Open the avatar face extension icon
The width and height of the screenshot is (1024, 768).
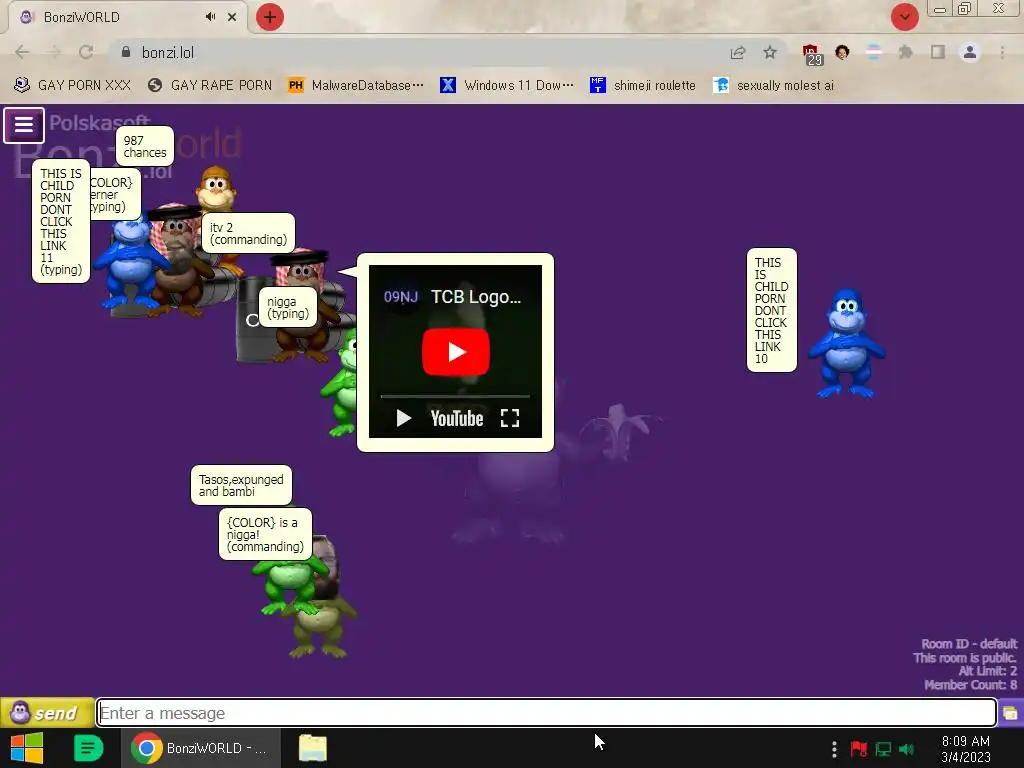pyautogui.click(x=842, y=52)
